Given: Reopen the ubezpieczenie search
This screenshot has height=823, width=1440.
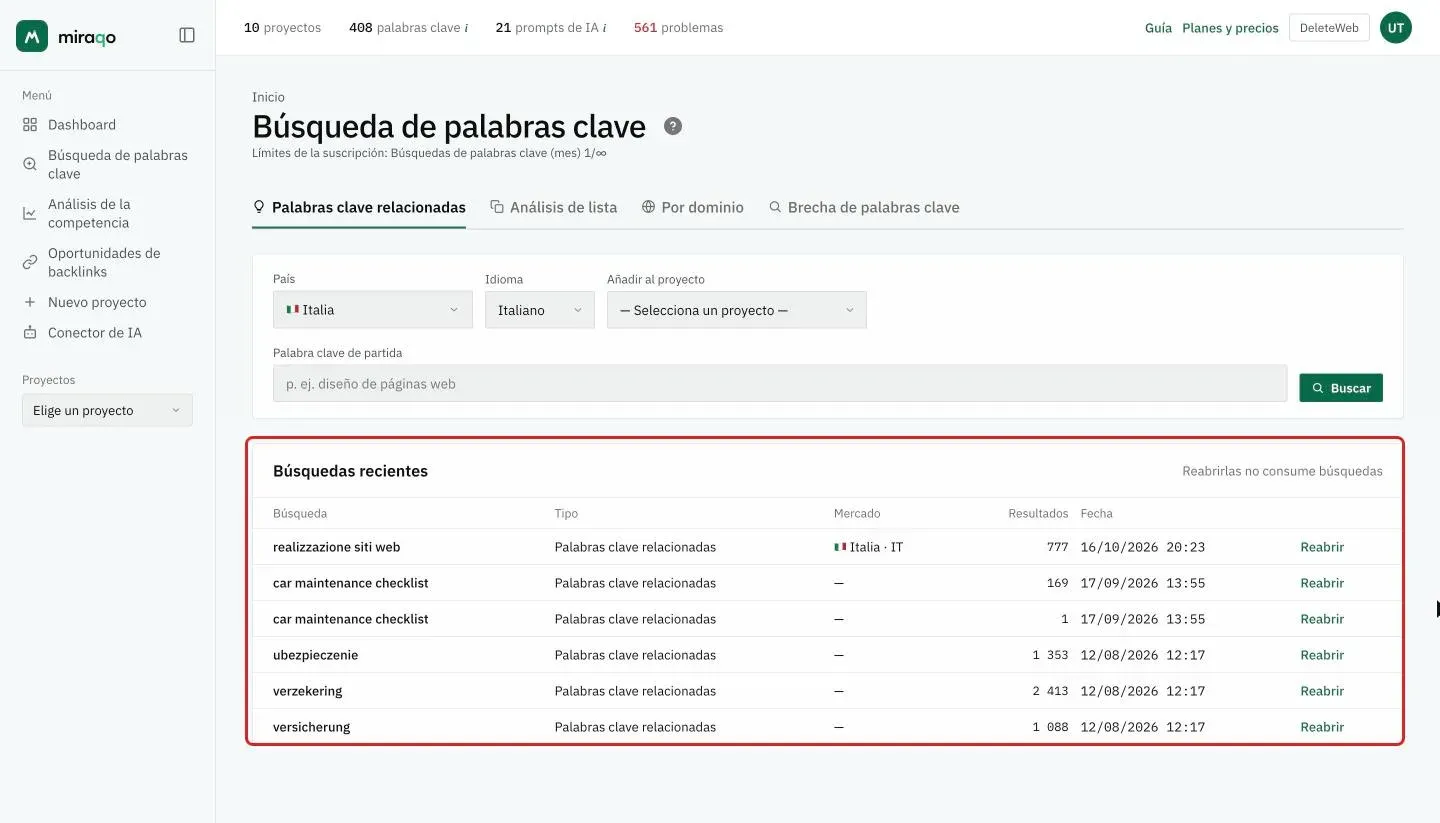Looking at the screenshot, I should point(1322,655).
